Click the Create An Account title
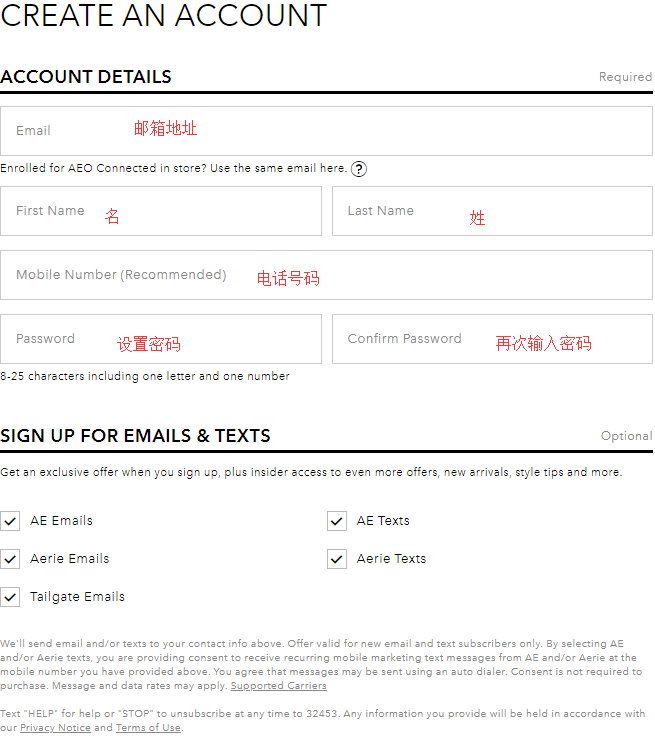The height and width of the screenshot is (745, 655). 164,16
